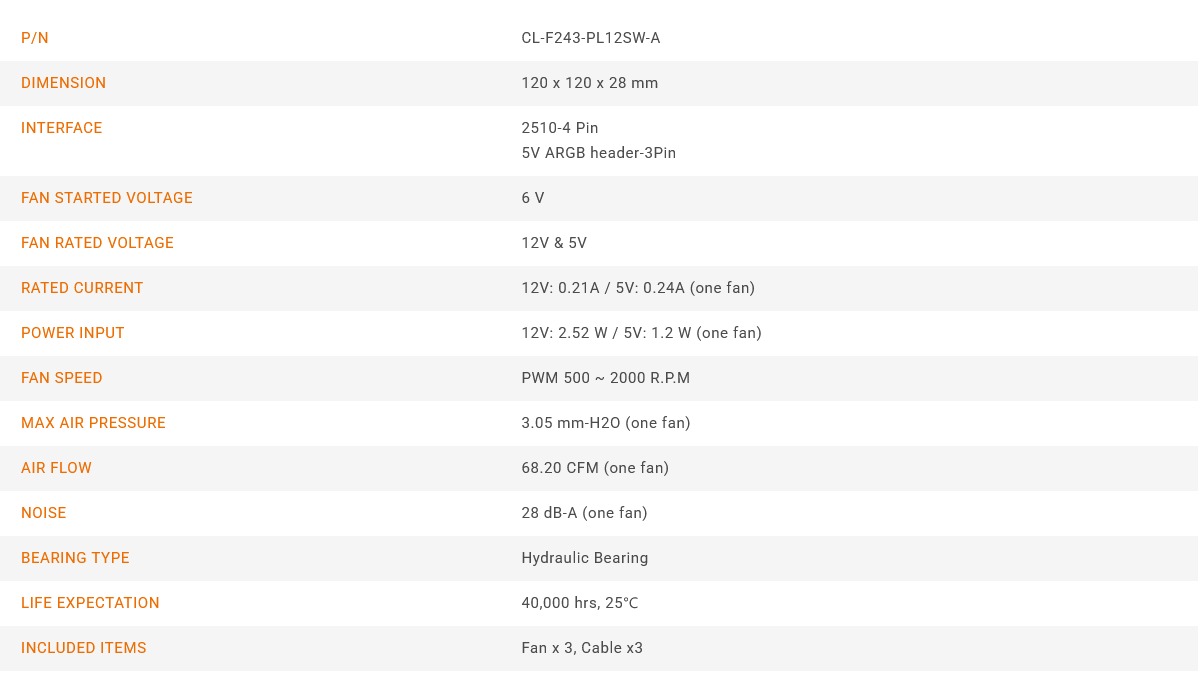Screen dimensions: 1203x690
Task: Click the Fan x 3, Cable x3 text
Action: (x=582, y=648)
